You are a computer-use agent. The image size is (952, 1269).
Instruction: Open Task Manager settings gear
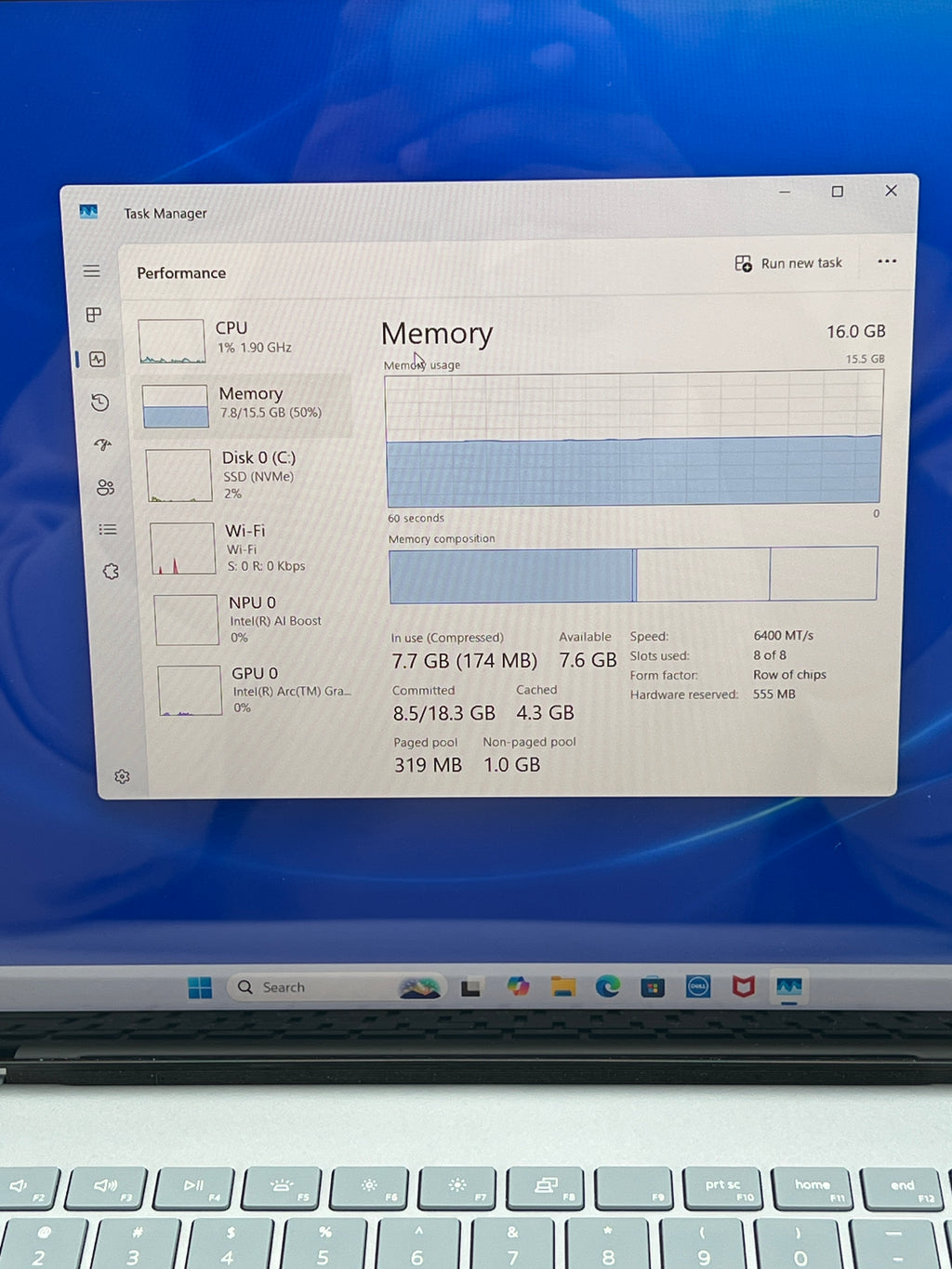[122, 776]
